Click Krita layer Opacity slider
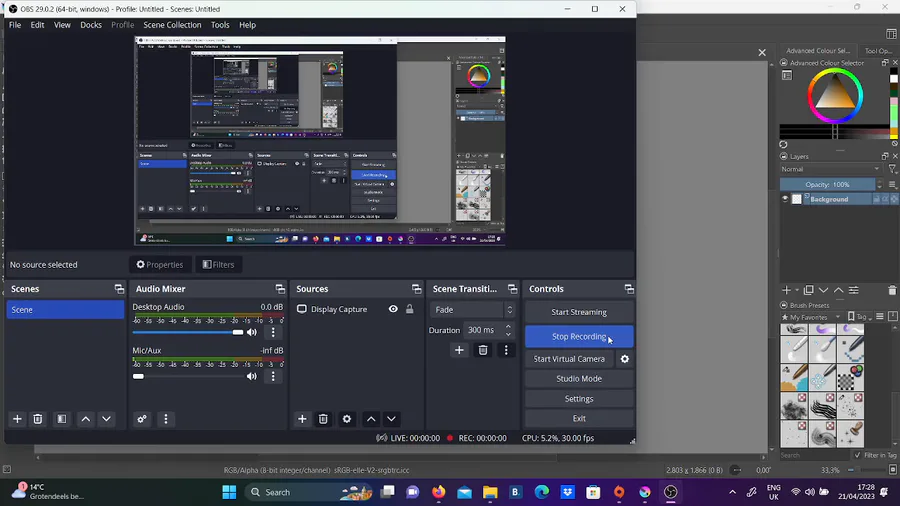Screen dimensions: 900x506 [x=827, y=185]
